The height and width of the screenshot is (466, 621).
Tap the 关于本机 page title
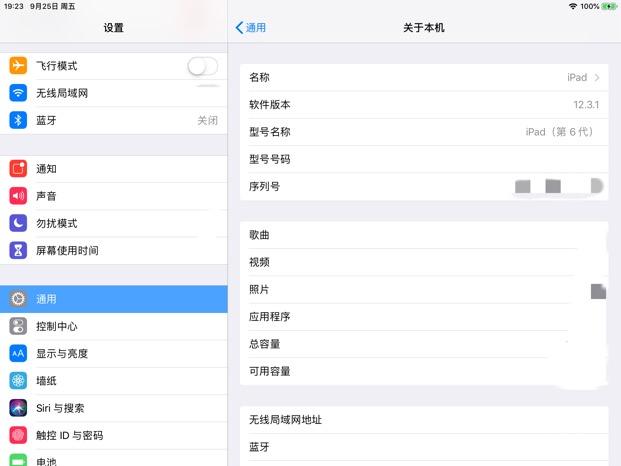[x=423, y=28]
